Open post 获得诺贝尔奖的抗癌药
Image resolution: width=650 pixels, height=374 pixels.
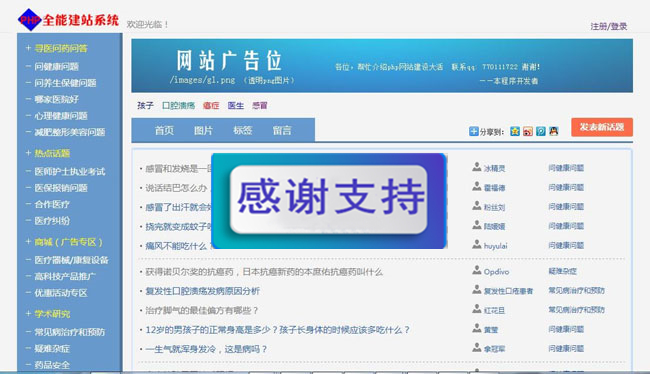pyautogui.click(x=264, y=272)
